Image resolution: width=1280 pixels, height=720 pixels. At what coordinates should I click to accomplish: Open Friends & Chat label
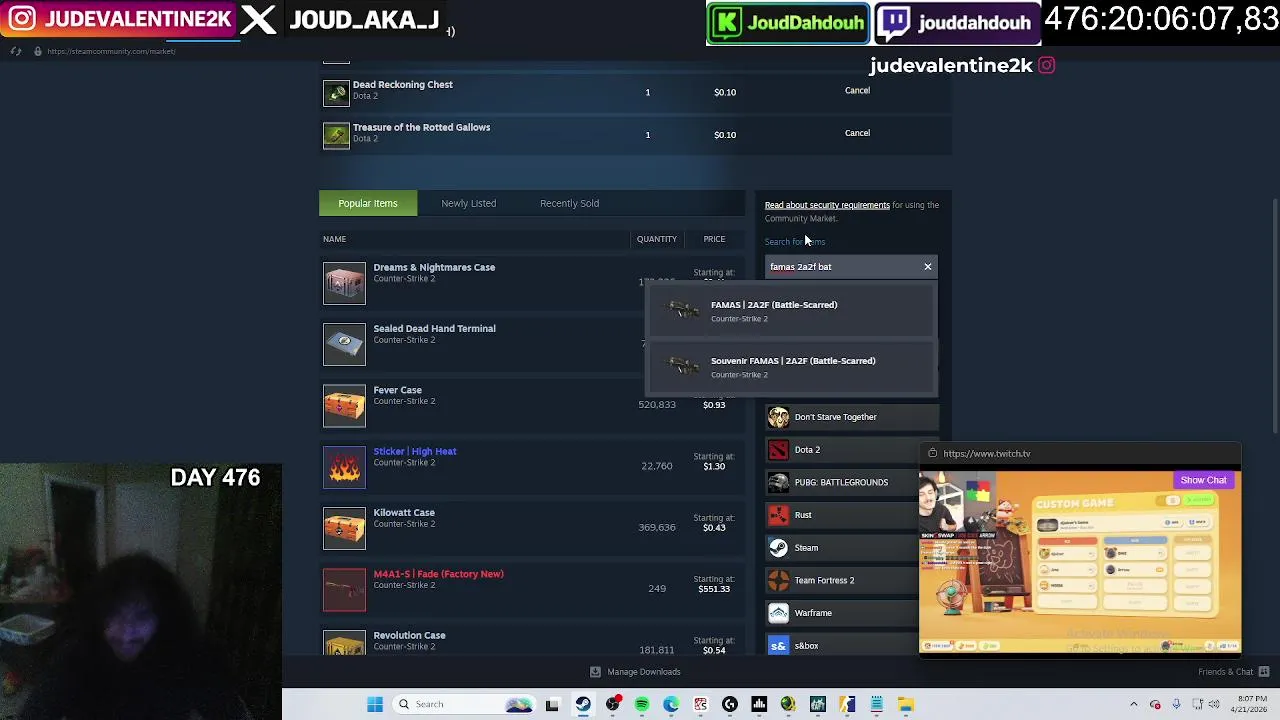pos(1225,672)
